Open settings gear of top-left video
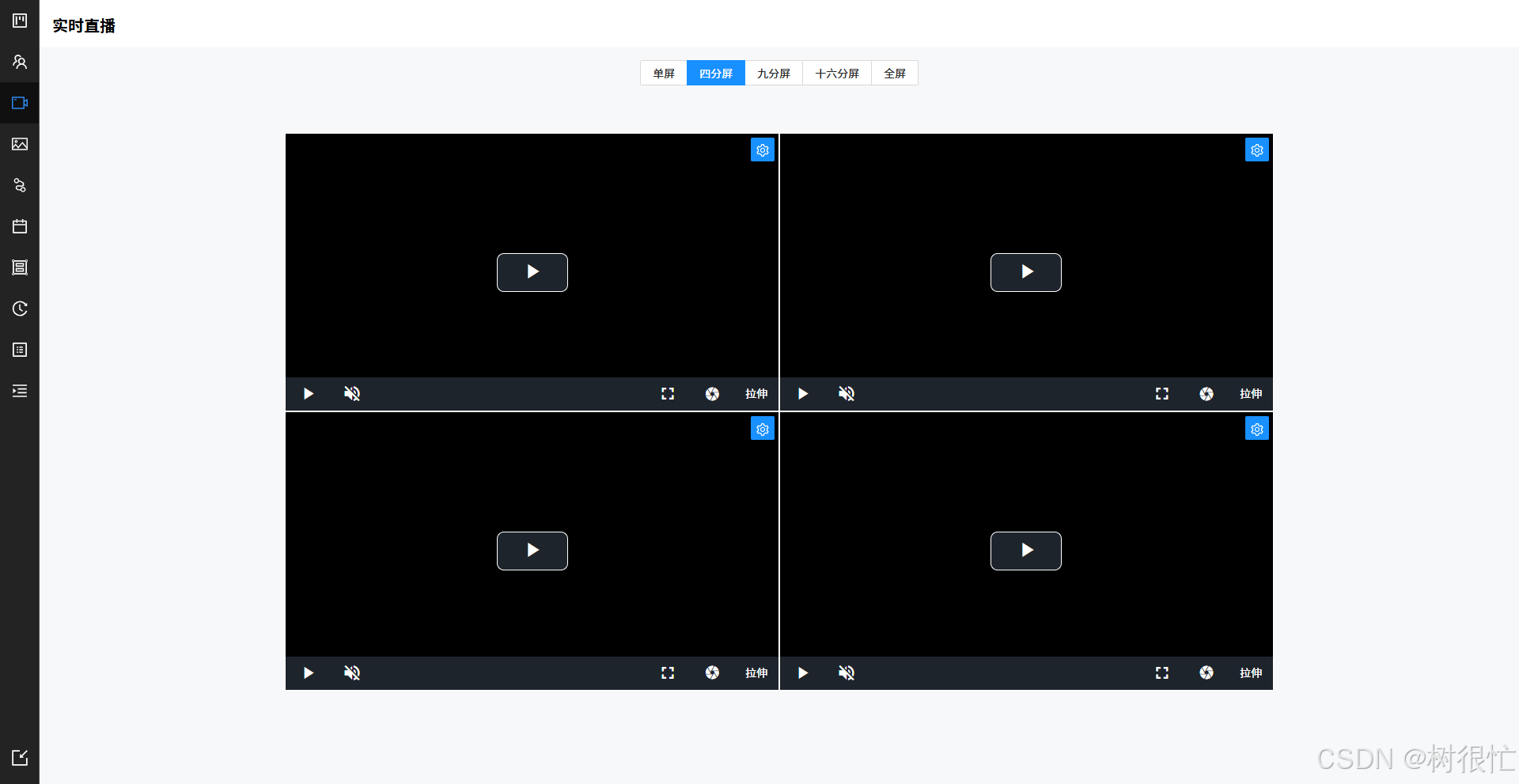 763,150
